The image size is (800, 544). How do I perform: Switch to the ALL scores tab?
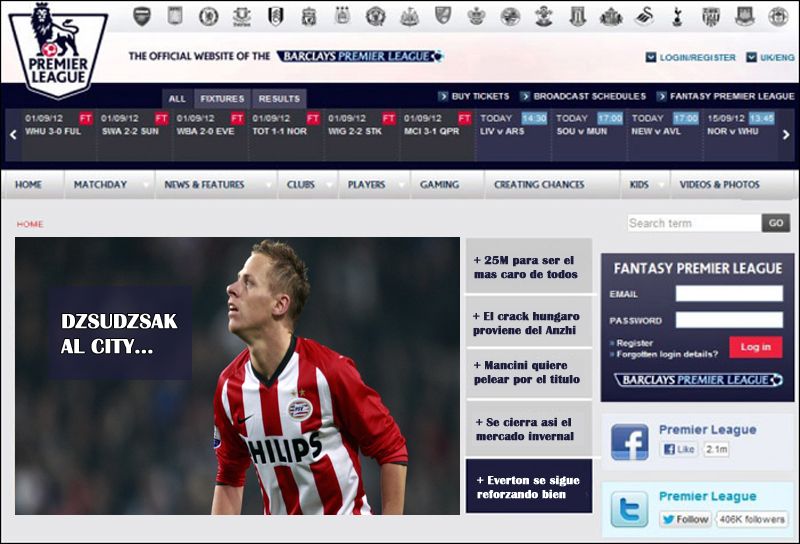click(177, 98)
